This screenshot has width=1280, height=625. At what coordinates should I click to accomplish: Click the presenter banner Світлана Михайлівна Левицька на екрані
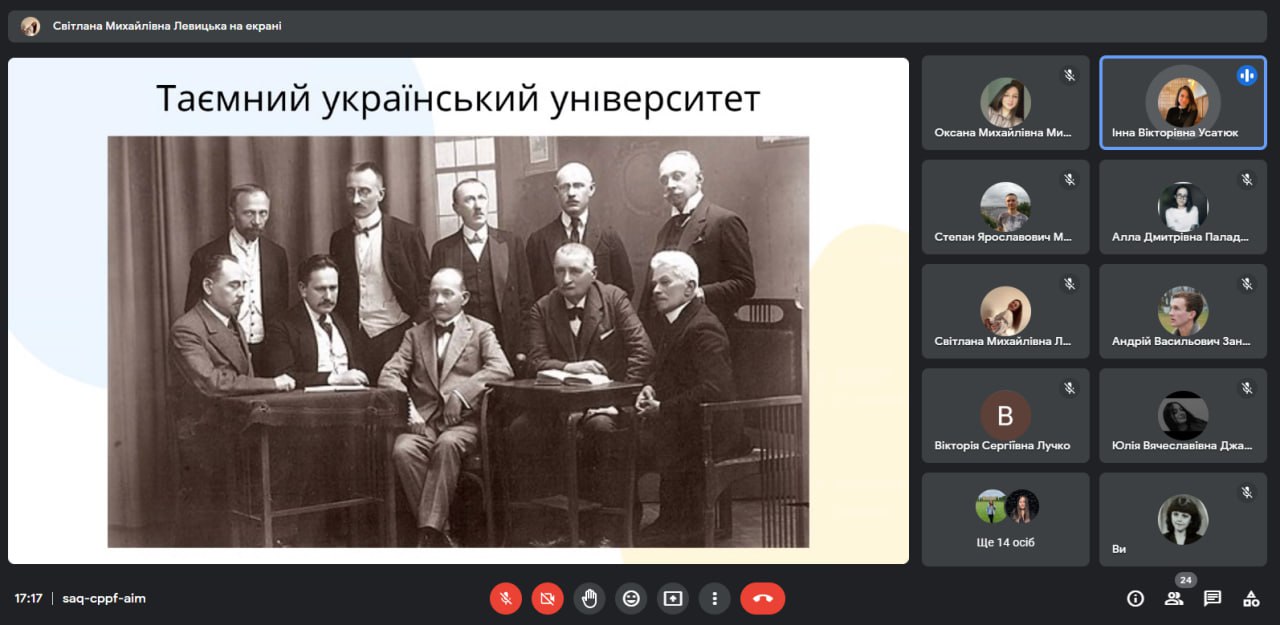click(x=637, y=26)
